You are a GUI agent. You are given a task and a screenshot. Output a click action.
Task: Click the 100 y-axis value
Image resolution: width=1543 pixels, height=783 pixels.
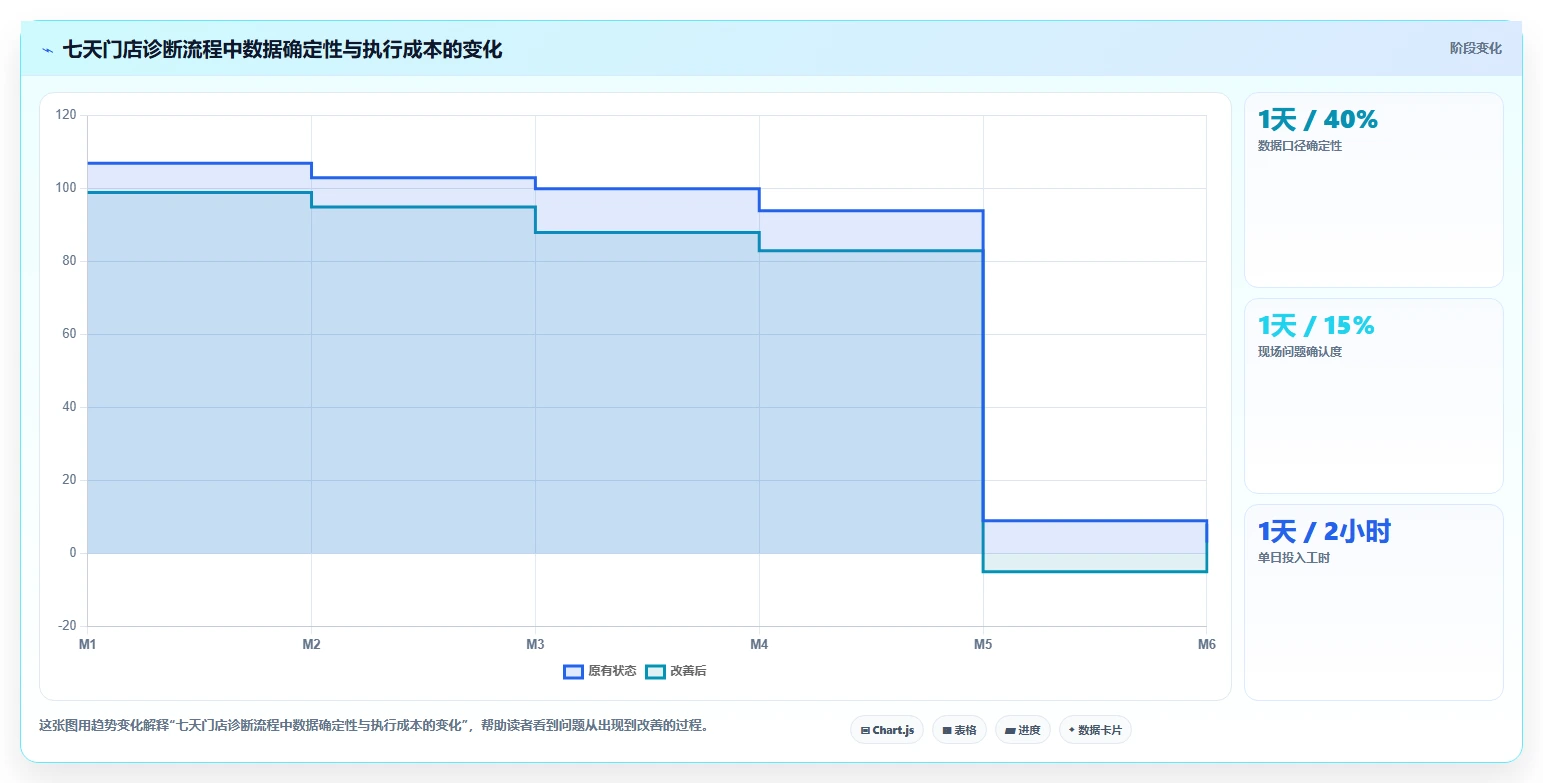coord(66,188)
